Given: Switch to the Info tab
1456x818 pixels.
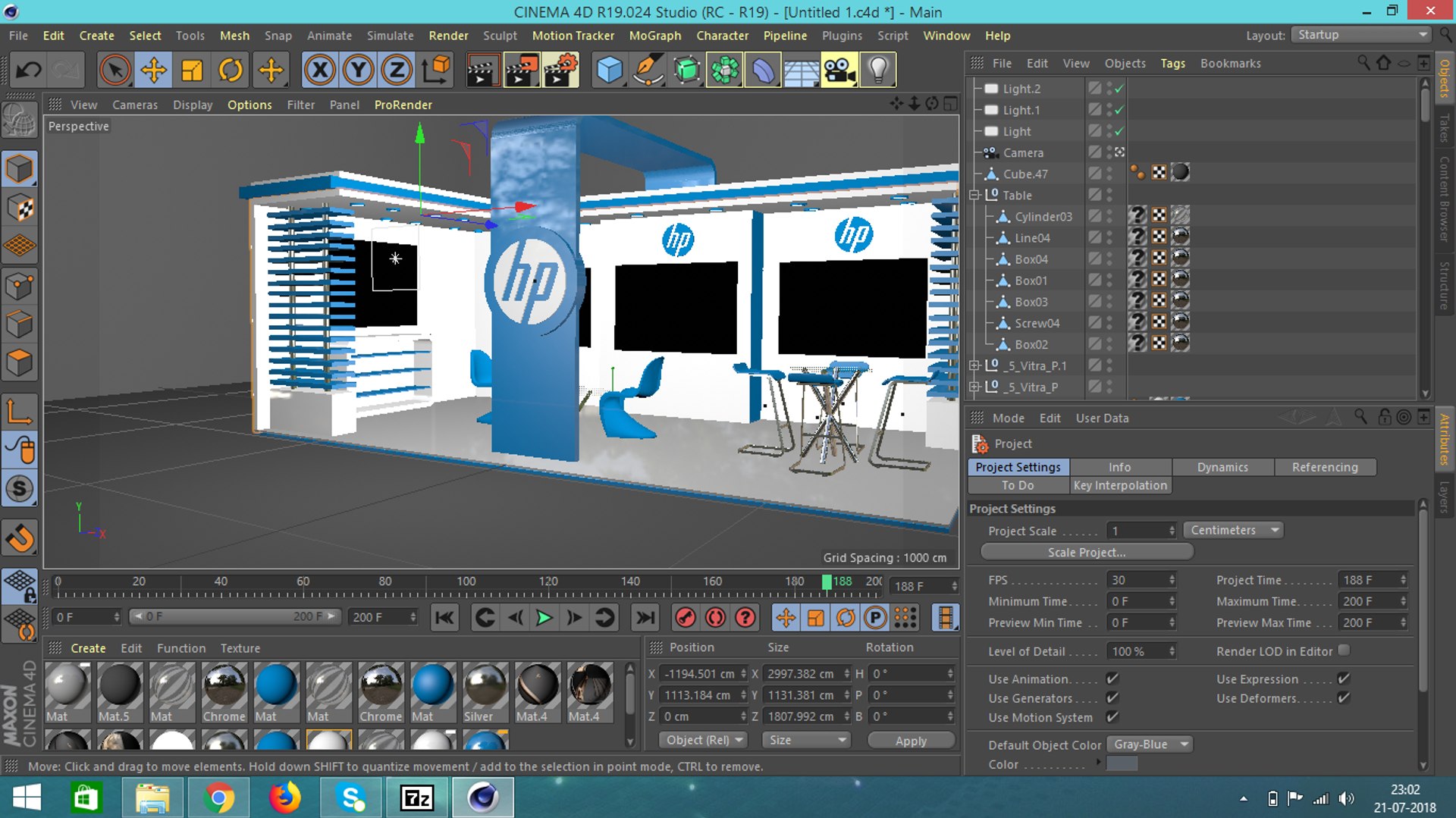Looking at the screenshot, I should tap(1119, 467).
